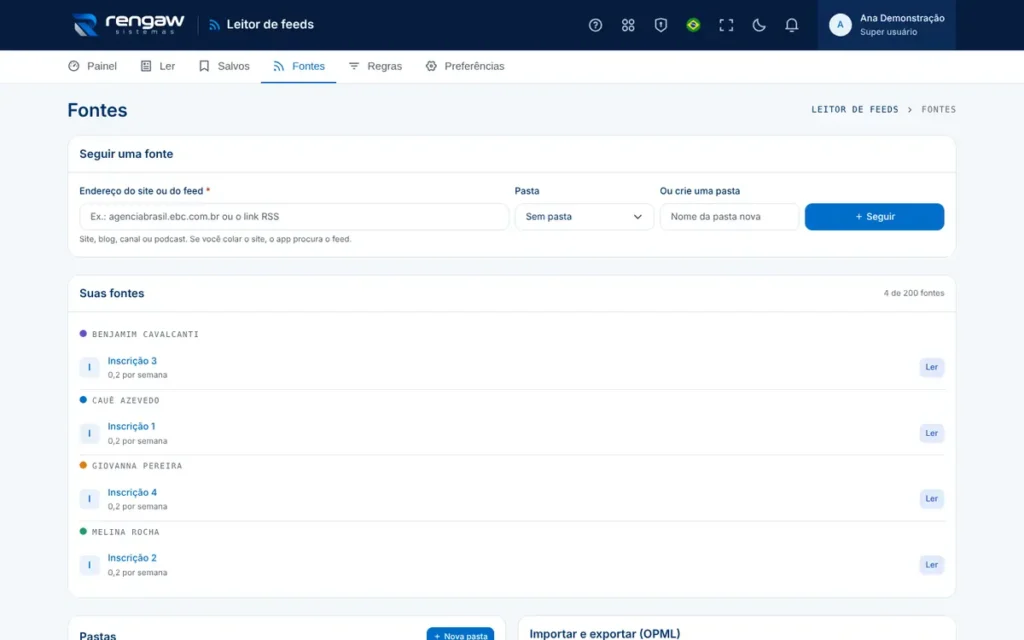1024x640 pixels.
Task: Enter fullscreen with the expand icon
Action: click(726, 25)
